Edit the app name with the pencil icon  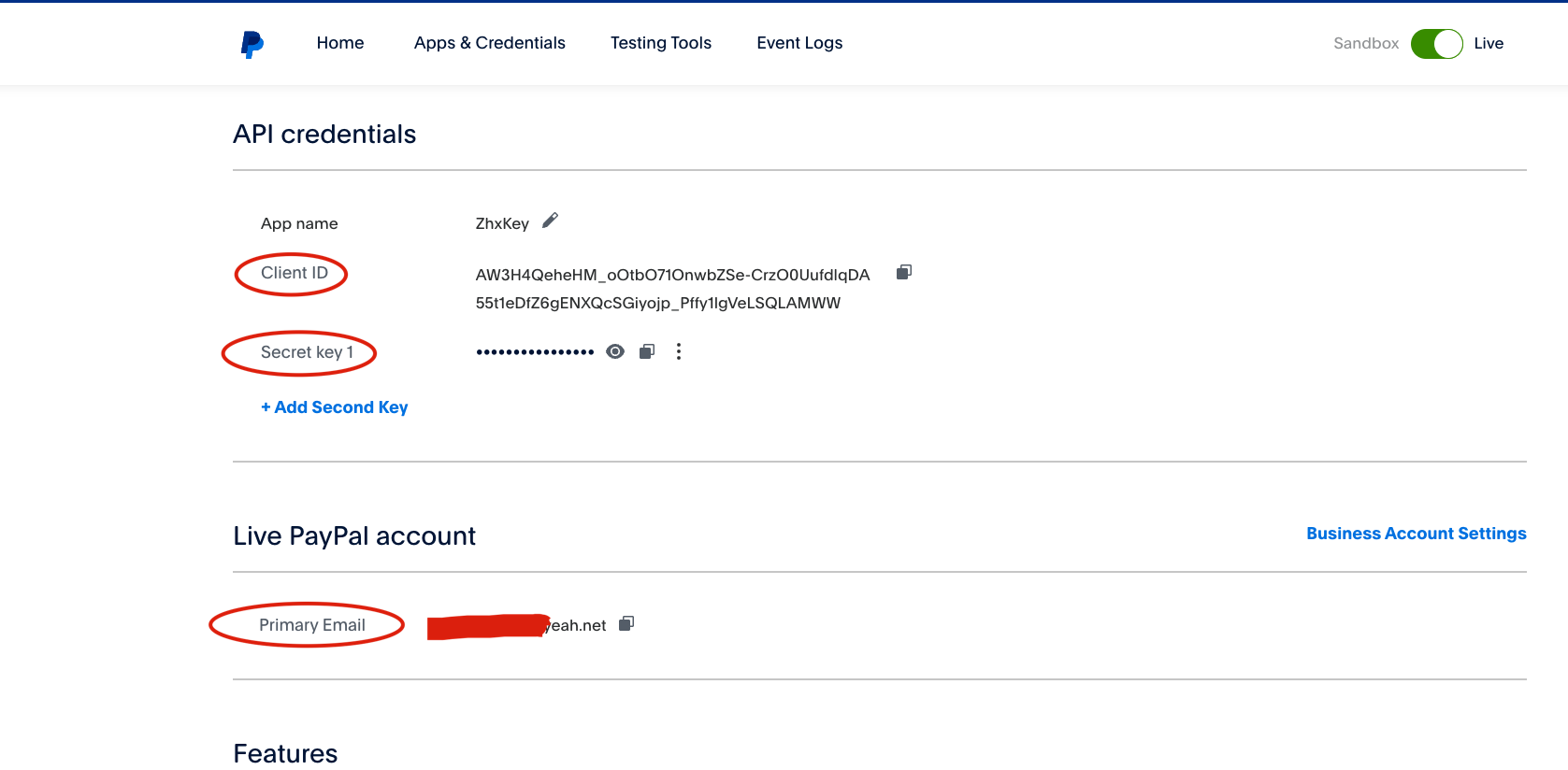550,221
